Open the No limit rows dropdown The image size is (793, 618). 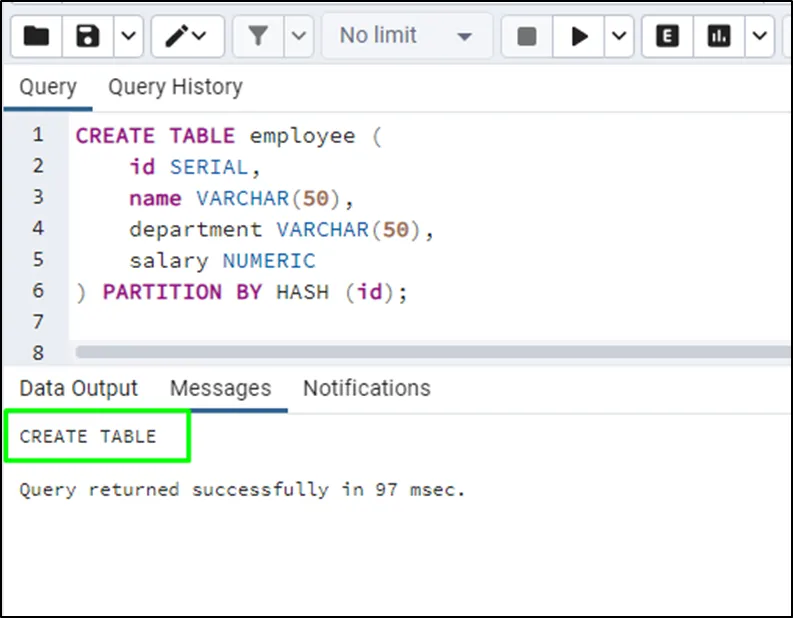click(x=405, y=37)
